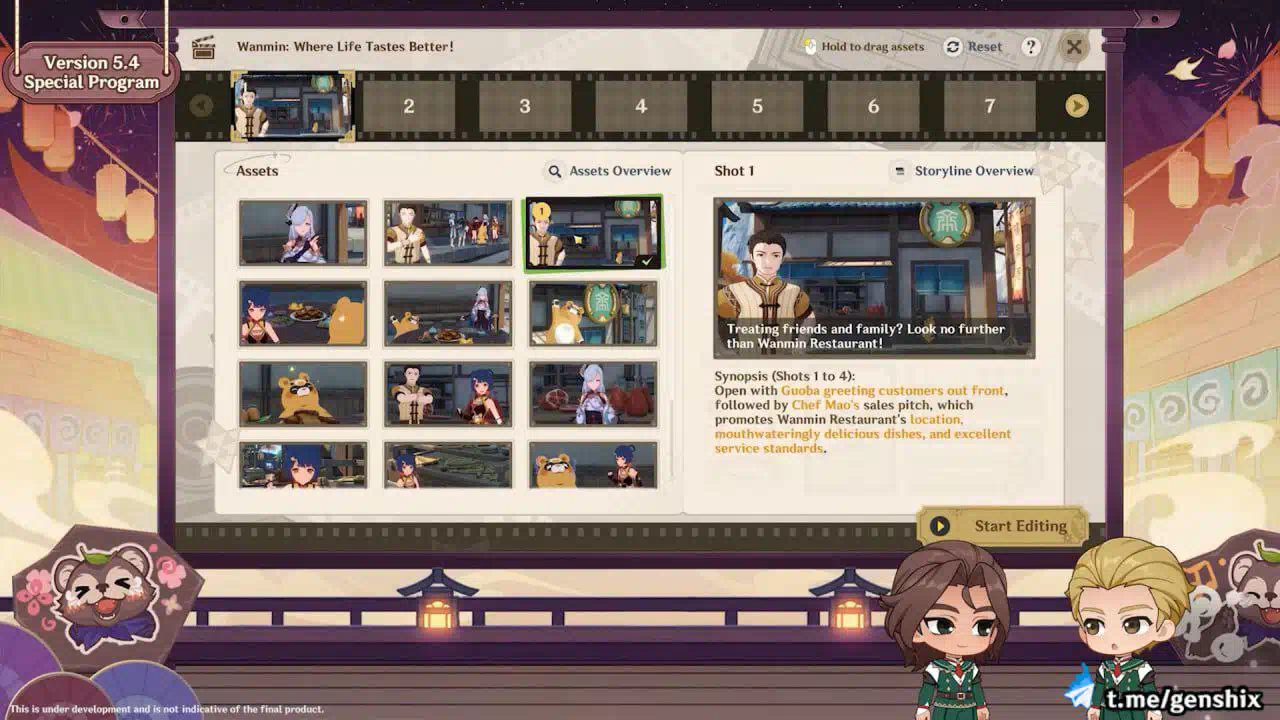The width and height of the screenshot is (1280, 720).
Task: Select Guoba wearing sunglasses asset
Action: click(x=303, y=394)
